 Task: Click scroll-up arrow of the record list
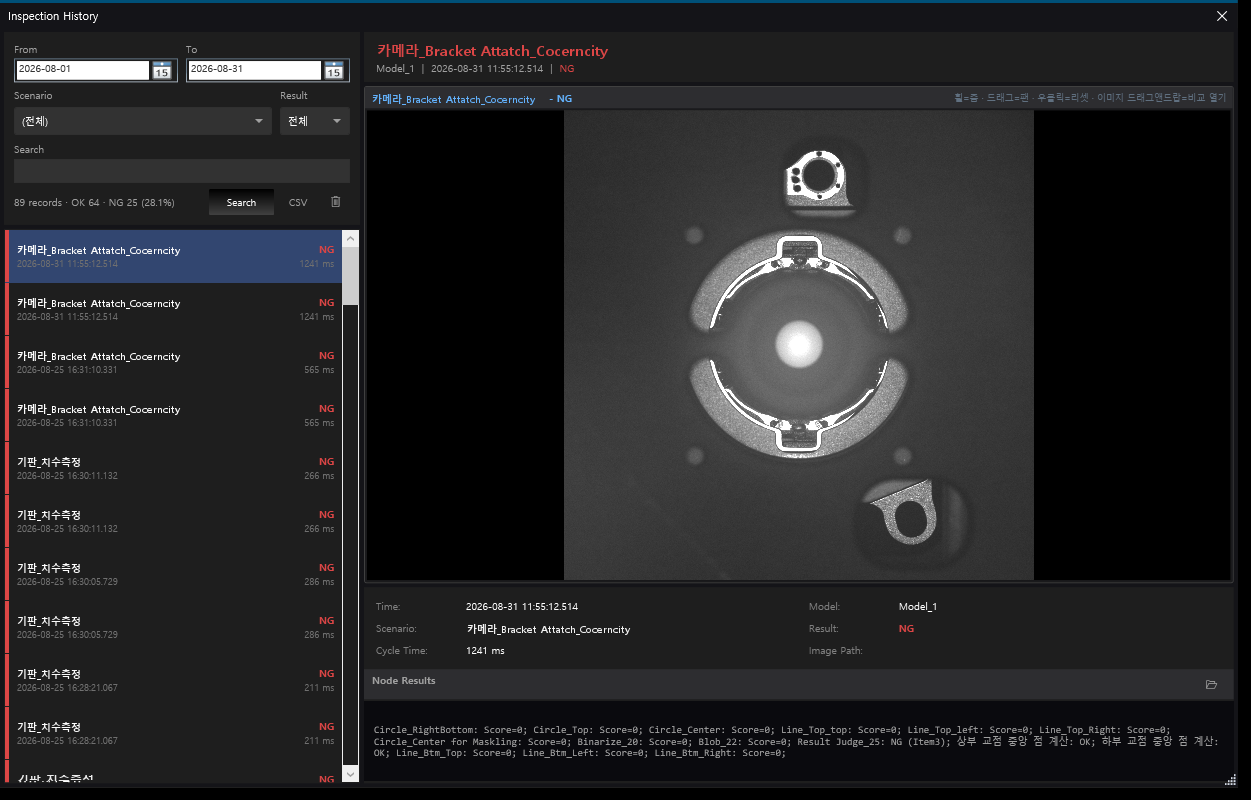tap(350, 239)
